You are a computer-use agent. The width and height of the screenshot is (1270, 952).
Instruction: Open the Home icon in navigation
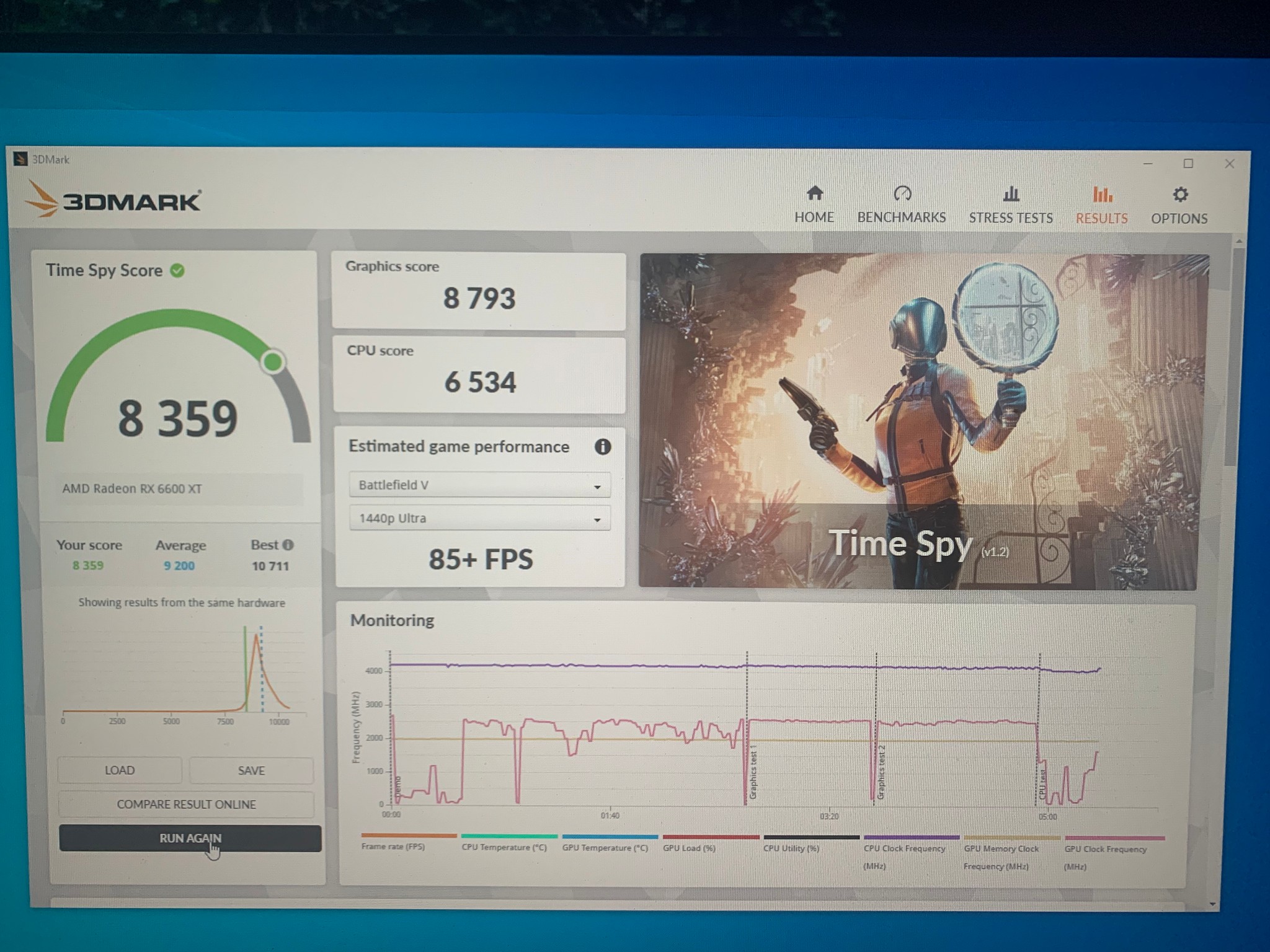[x=814, y=194]
